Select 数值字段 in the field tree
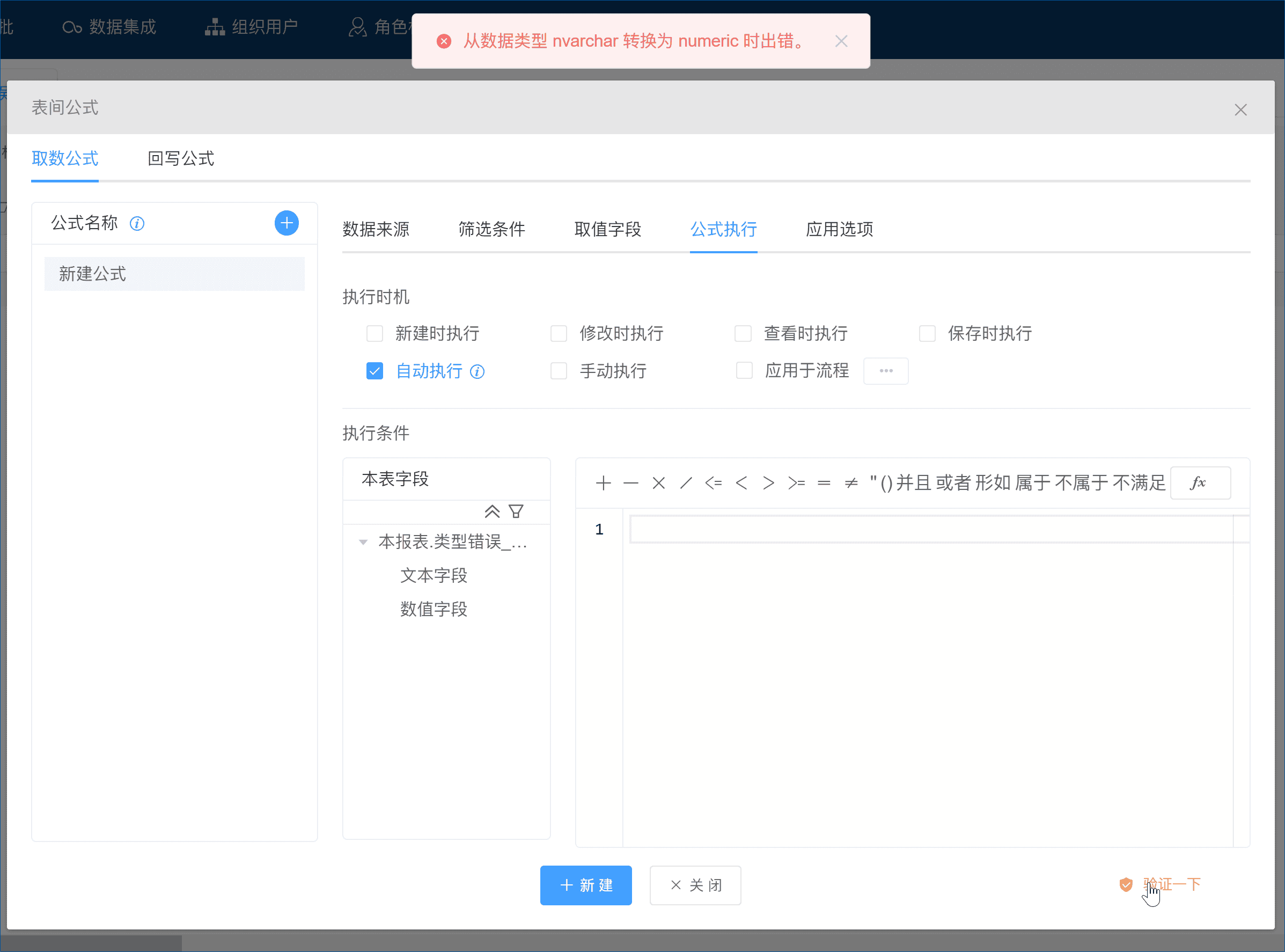 click(x=434, y=609)
